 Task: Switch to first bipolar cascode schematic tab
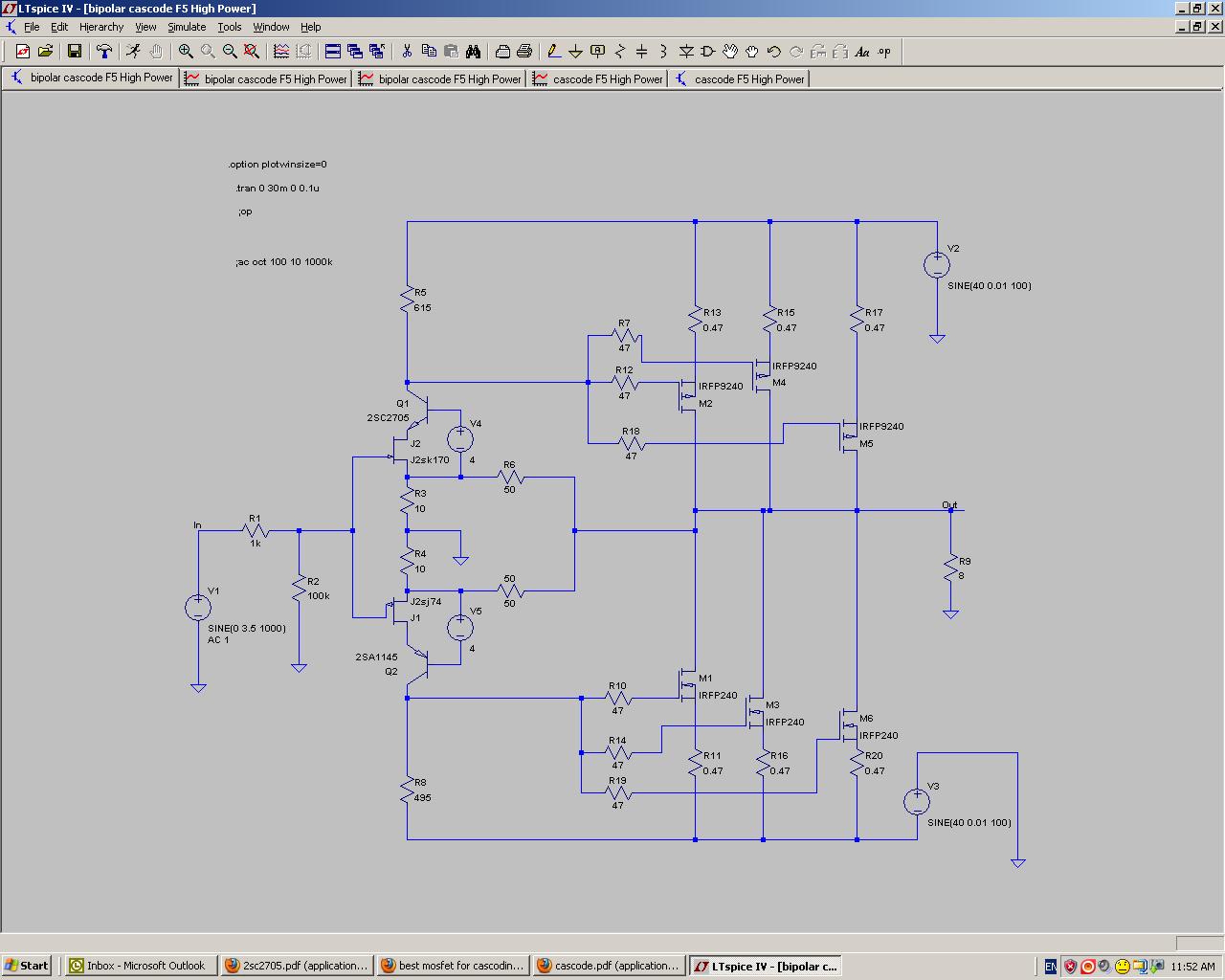[x=91, y=78]
